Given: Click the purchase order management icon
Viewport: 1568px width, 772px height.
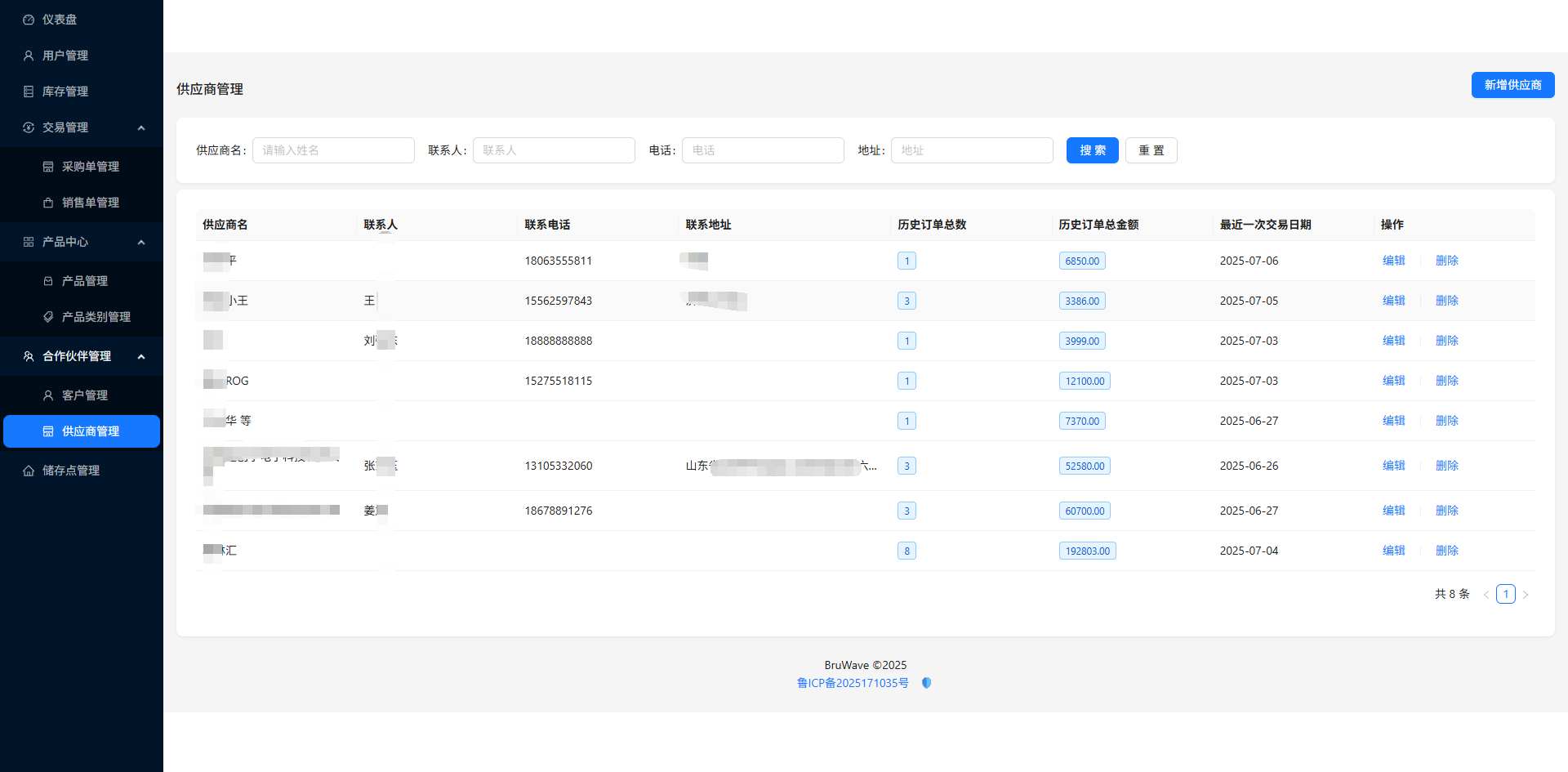Looking at the screenshot, I should coord(48,167).
